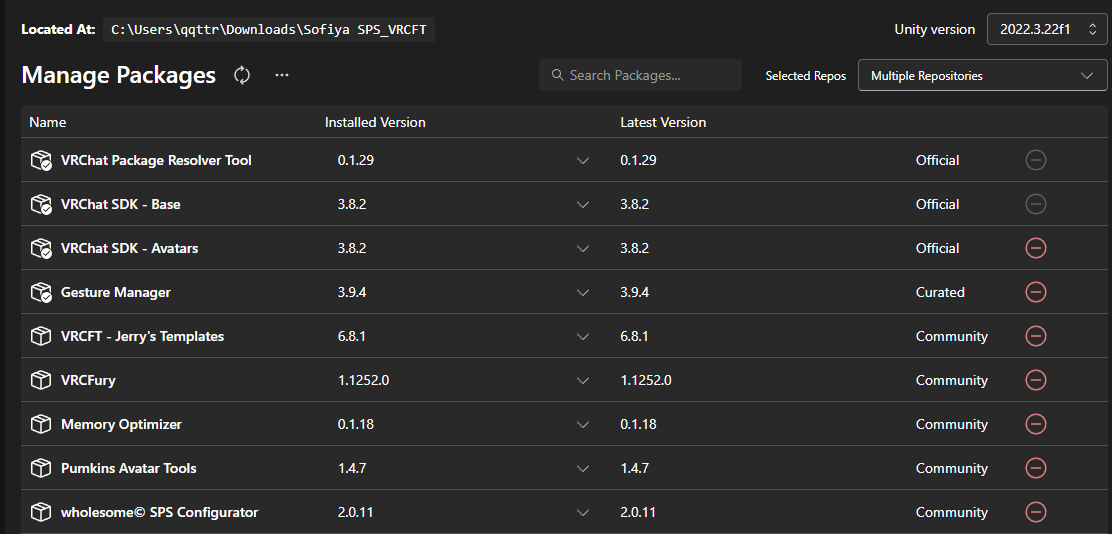Click the Installed Version column header
1112x534 pixels.
click(375, 122)
